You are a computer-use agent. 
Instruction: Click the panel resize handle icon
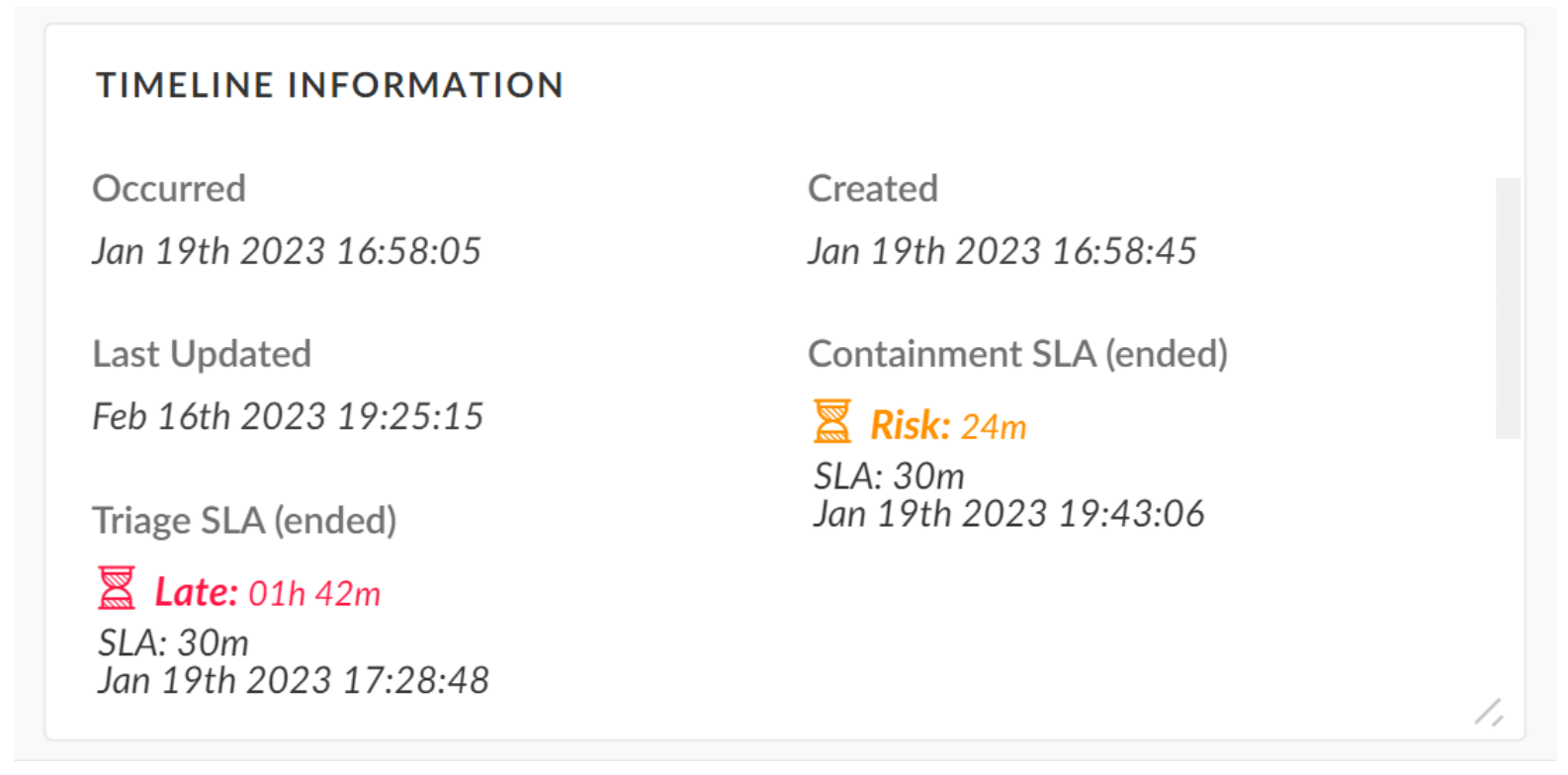coord(1488,712)
